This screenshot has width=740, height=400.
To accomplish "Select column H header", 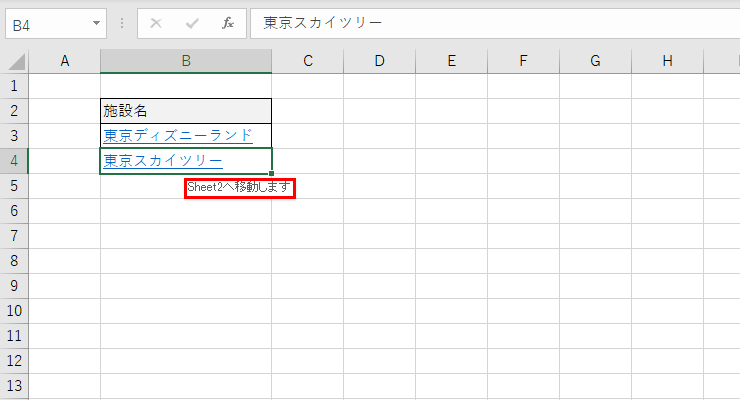I will (667, 61).
